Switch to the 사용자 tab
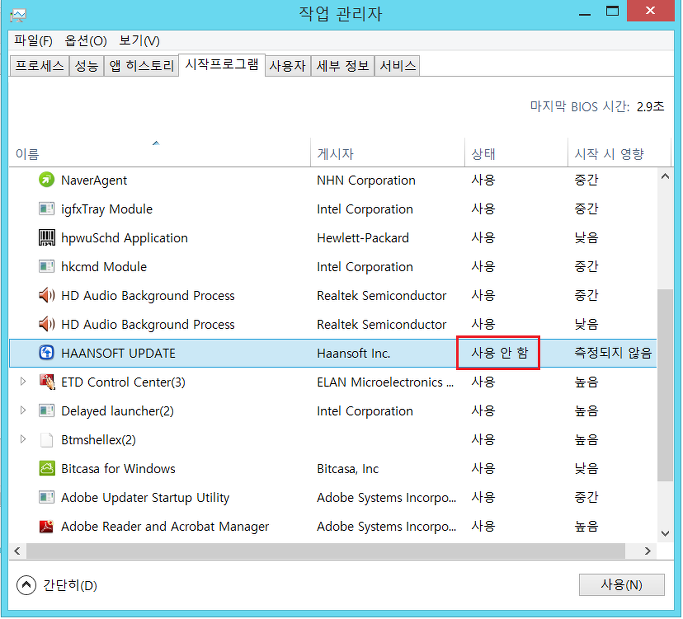 287,66
